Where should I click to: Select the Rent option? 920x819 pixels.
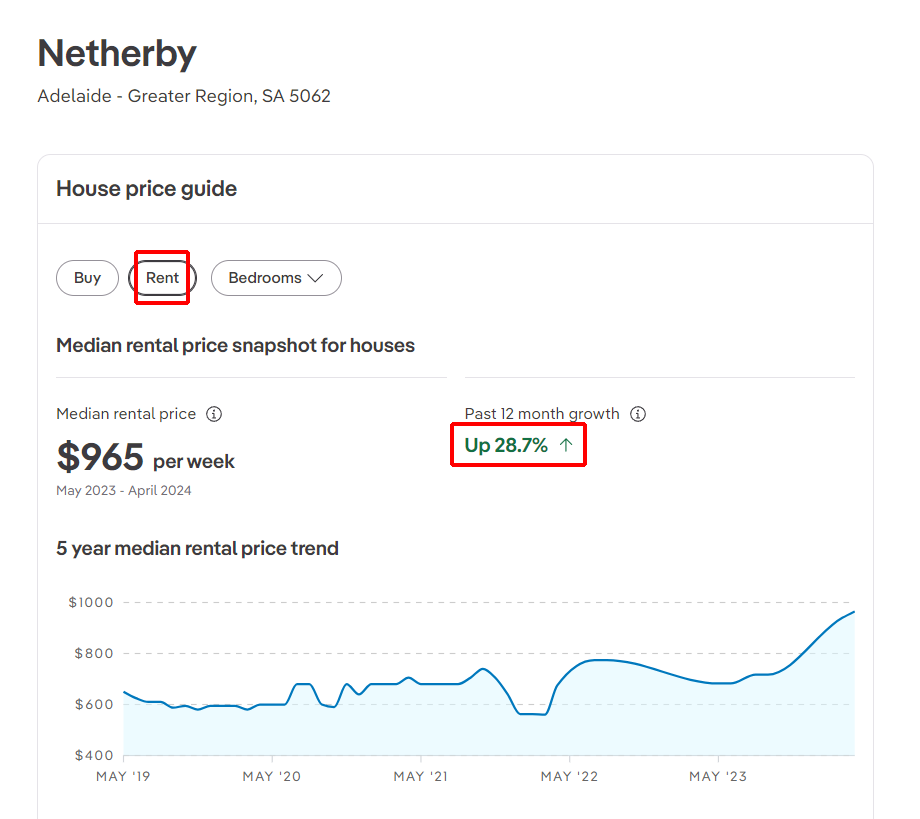pyautogui.click(x=162, y=278)
